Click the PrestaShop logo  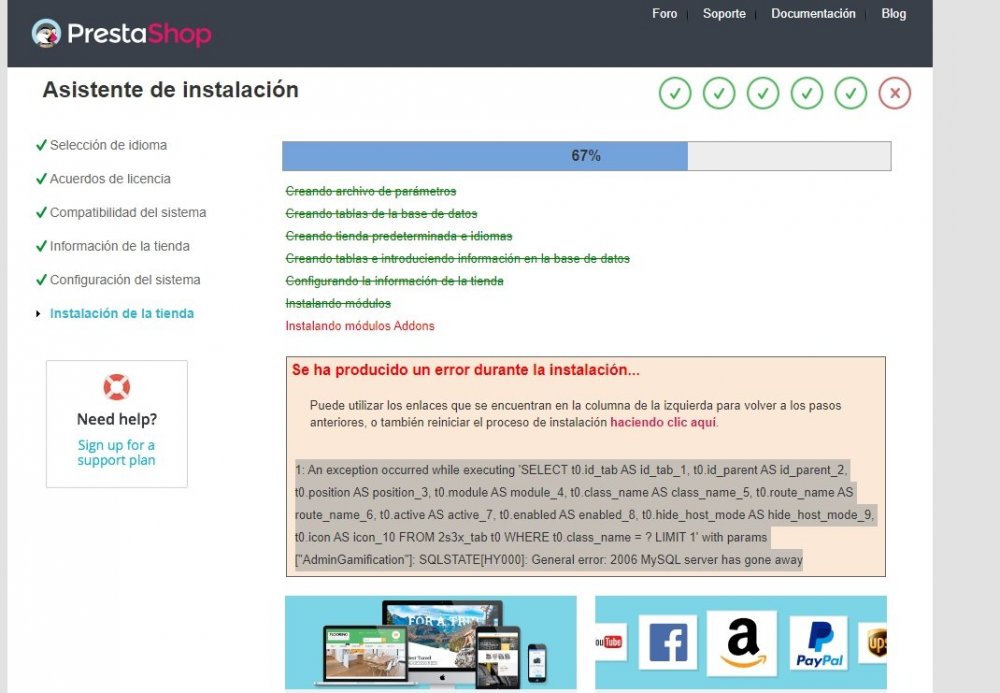point(120,33)
